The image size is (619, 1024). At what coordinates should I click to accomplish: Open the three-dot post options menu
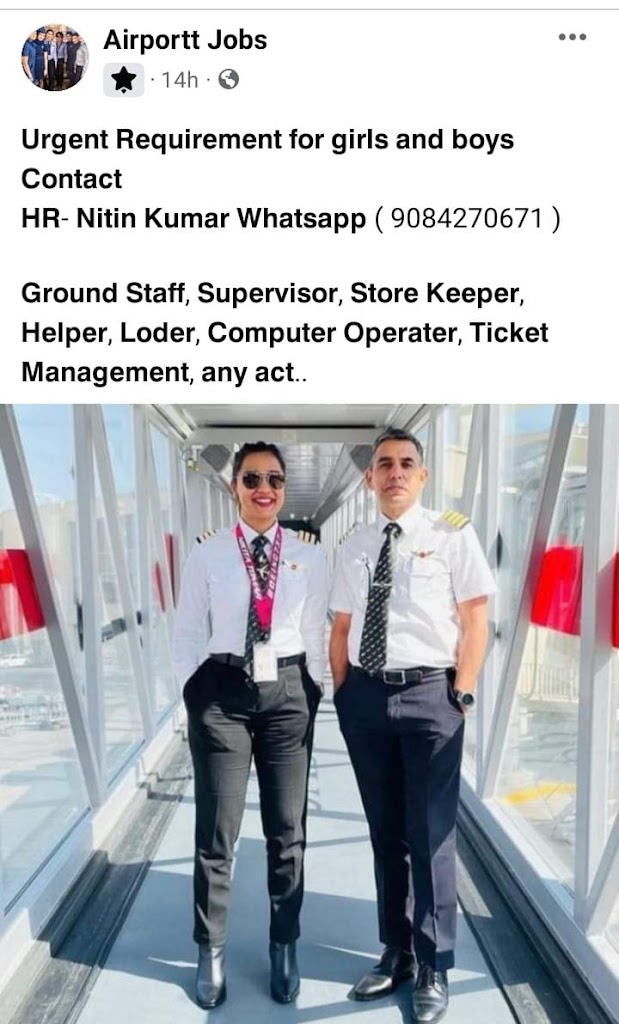click(x=572, y=37)
